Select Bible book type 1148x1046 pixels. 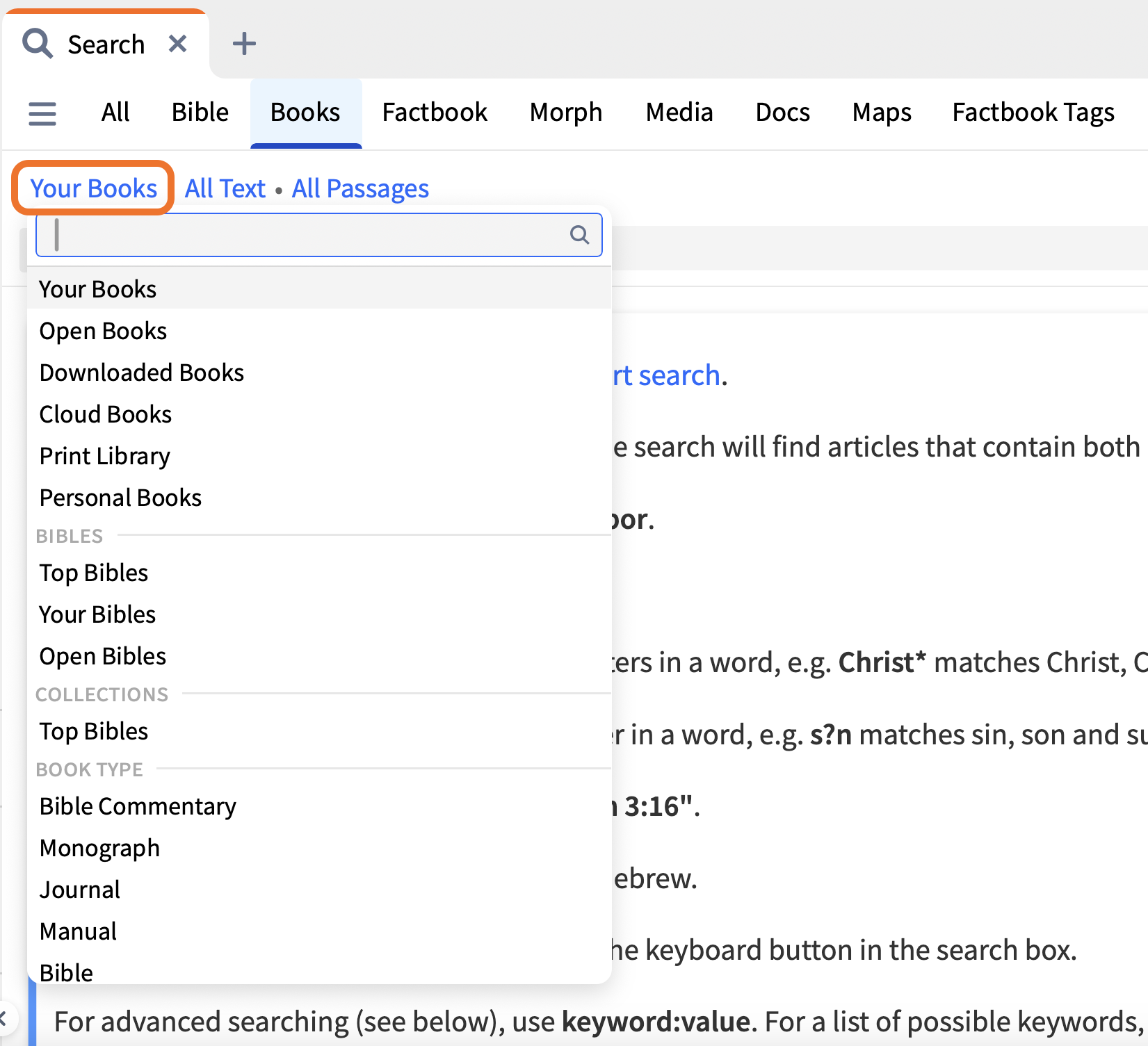[x=319, y=970]
